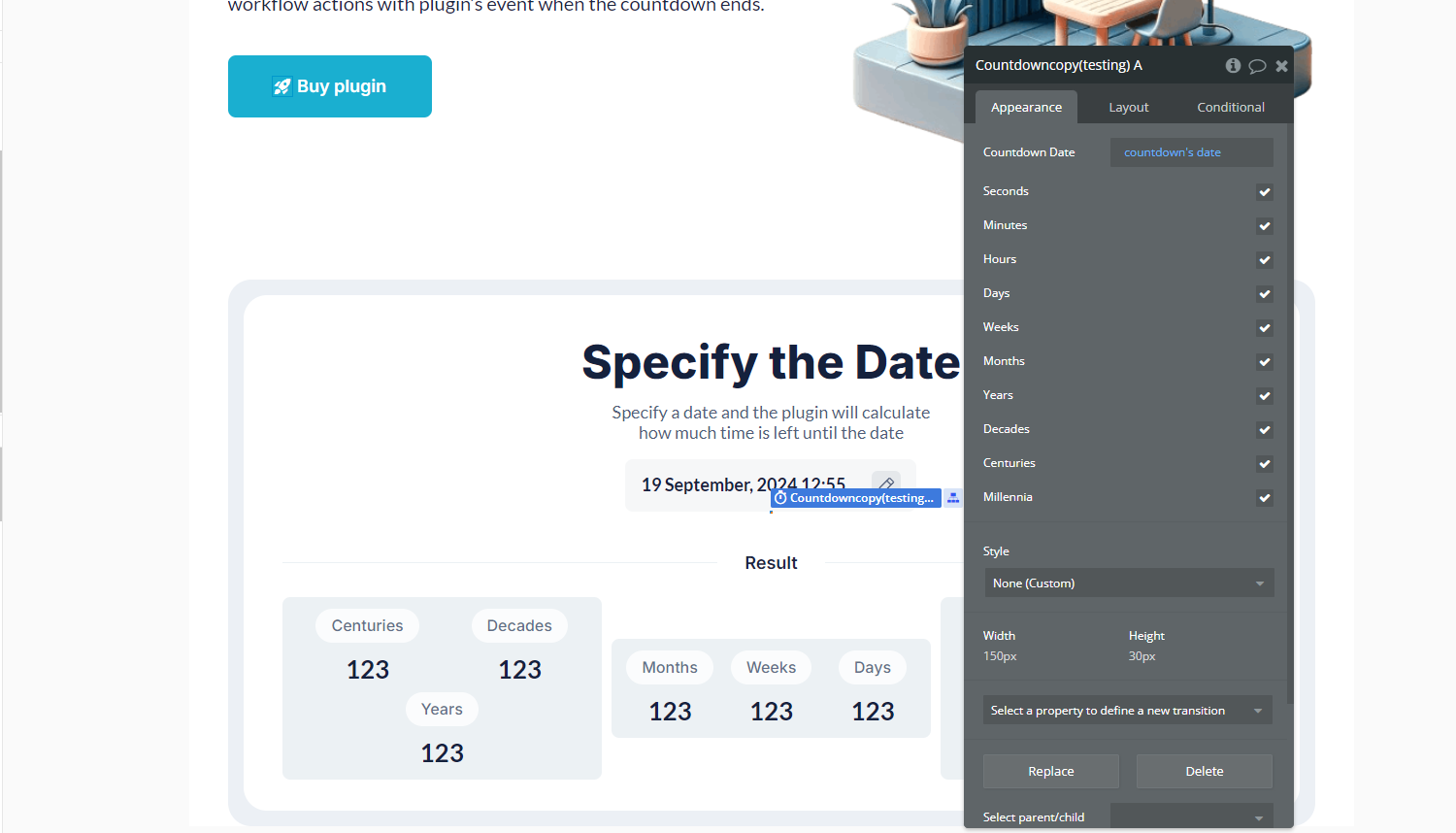Open the transition property dropdown

click(x=1127, y=710)
